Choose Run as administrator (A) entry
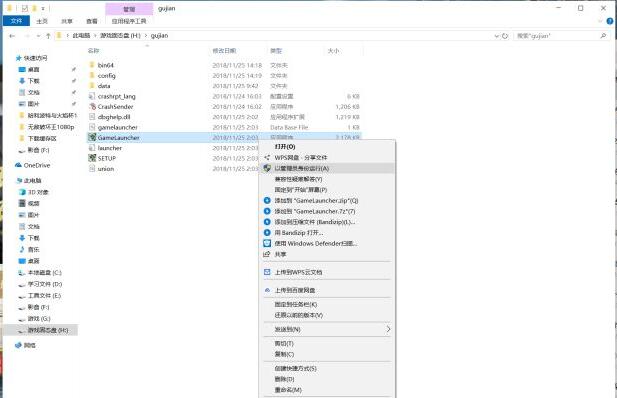The width and height of the screenshot is (617, 398). tap(327, 168)
